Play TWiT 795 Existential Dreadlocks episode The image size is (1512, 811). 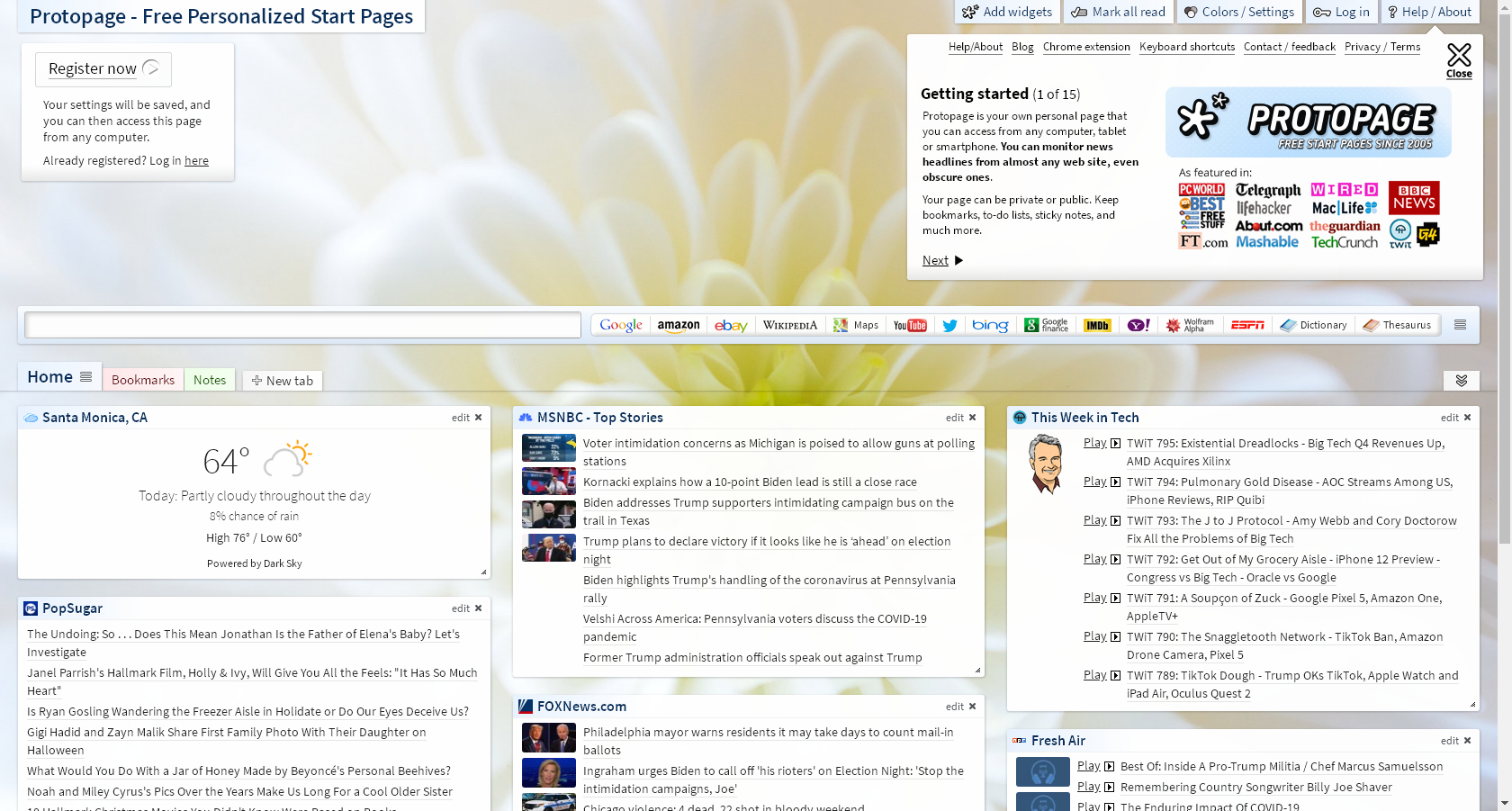pyautogui.click(x=1102, y=443)
